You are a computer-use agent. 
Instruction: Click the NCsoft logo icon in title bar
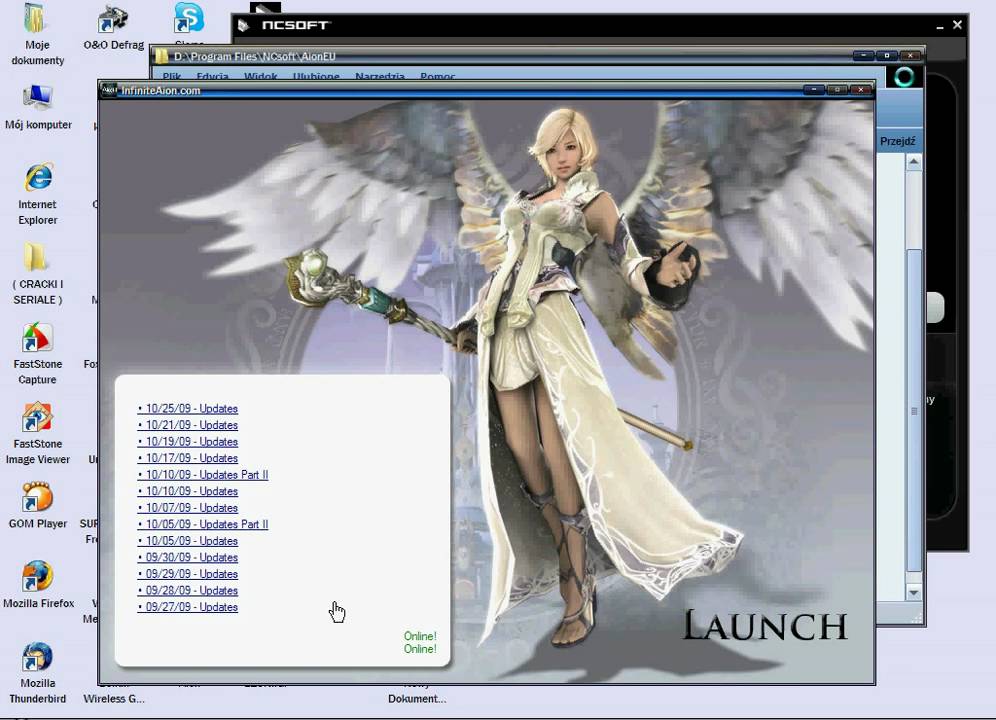click(x=243, y=25)
